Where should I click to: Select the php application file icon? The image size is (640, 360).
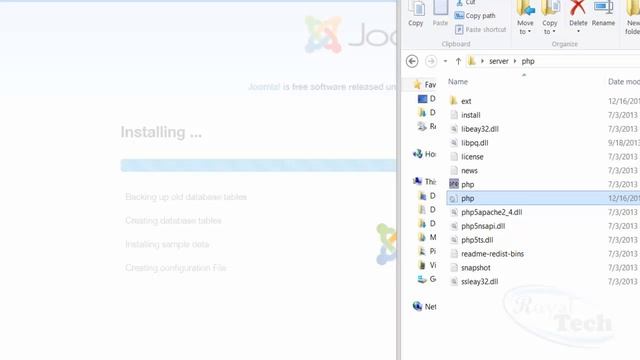point(454,184)
